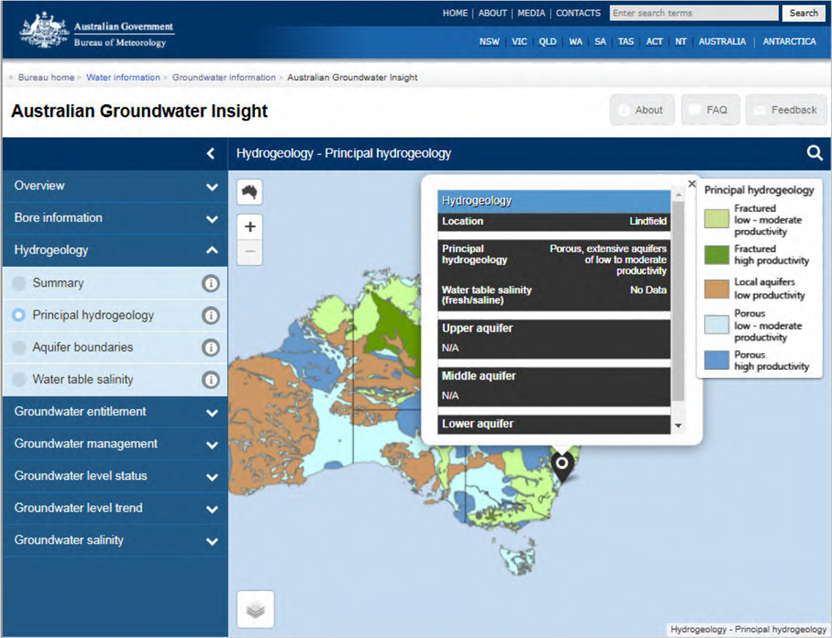This screenshot has height=638, width=832.
Task: Open the magnifier search icon in map header
Action: (x=814, y=153)
